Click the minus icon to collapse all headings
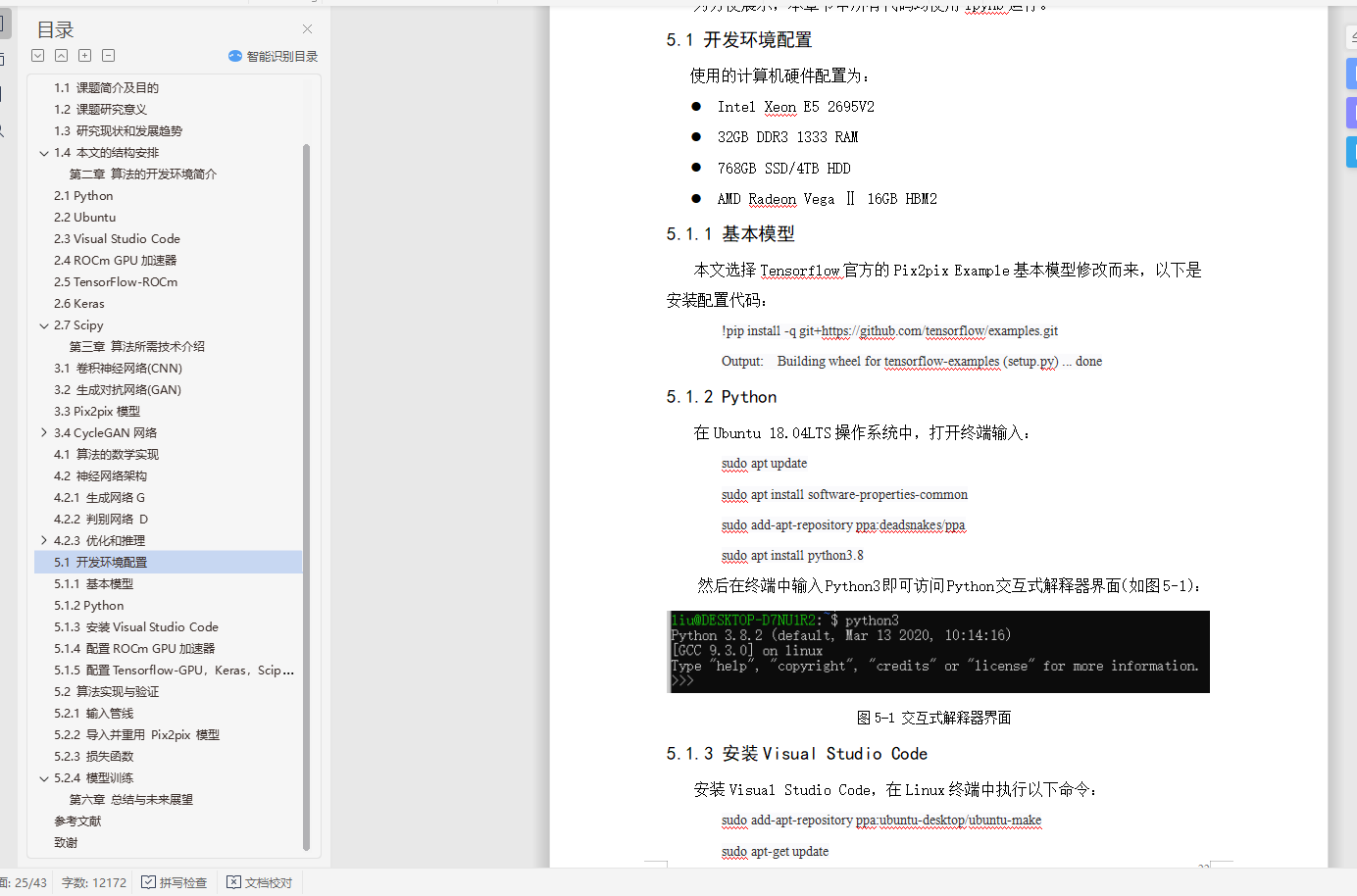This screenshot has width=1357, height=896. click(108, 56)
